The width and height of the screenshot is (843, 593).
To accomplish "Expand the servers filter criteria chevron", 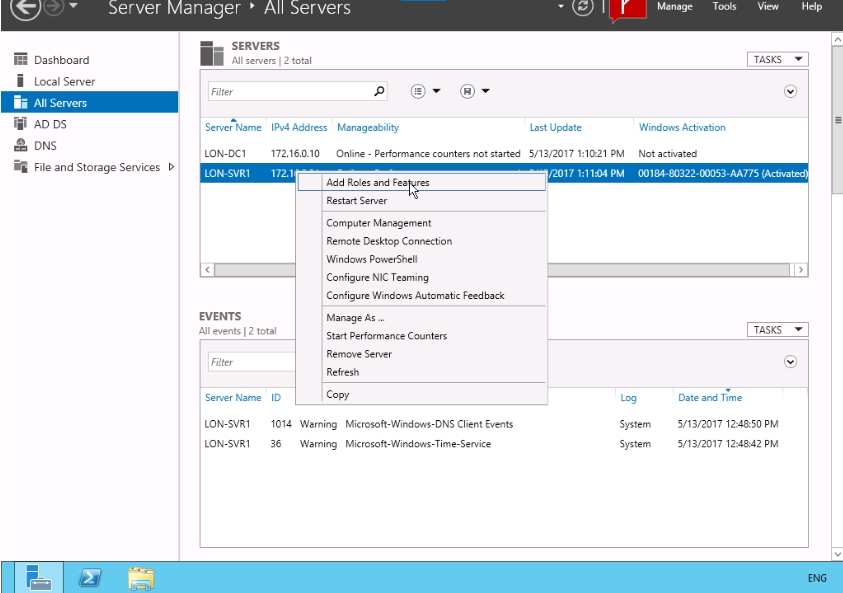I will (790, 91).
